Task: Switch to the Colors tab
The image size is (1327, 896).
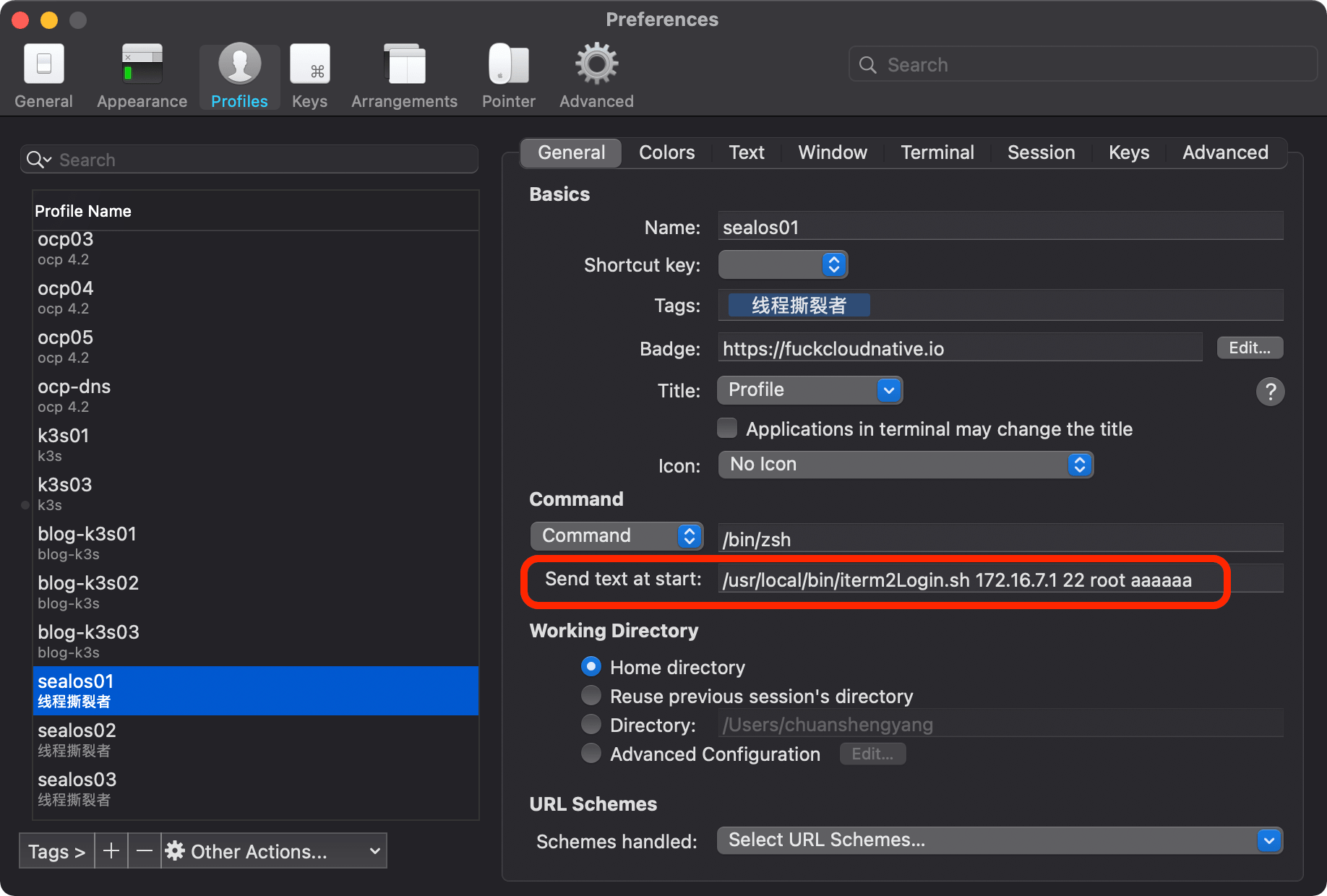Action: tap(666, 152)
